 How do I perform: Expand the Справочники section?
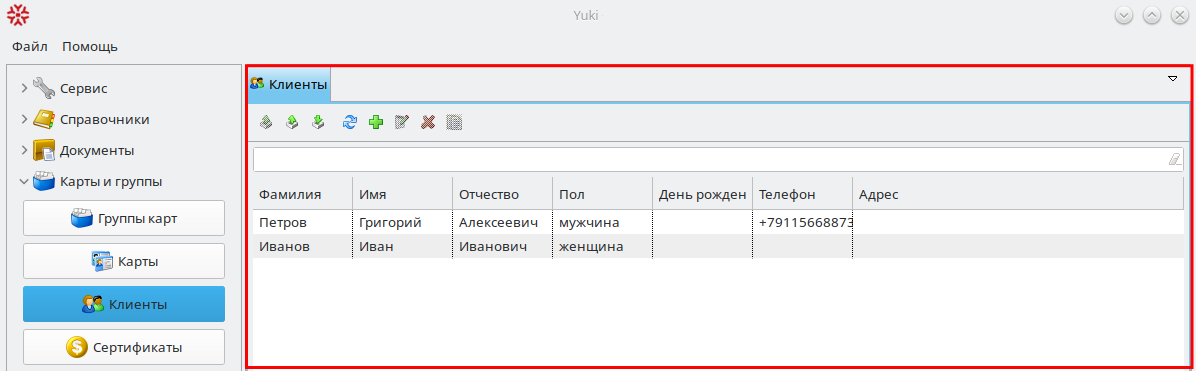24,120
